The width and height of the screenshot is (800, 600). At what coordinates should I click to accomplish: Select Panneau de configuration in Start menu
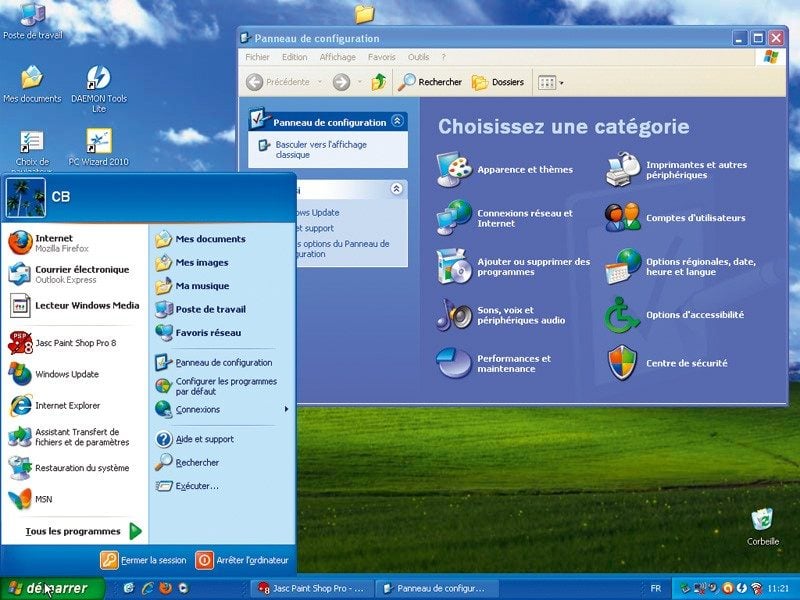pyautogui.click(x=222, y=362)
